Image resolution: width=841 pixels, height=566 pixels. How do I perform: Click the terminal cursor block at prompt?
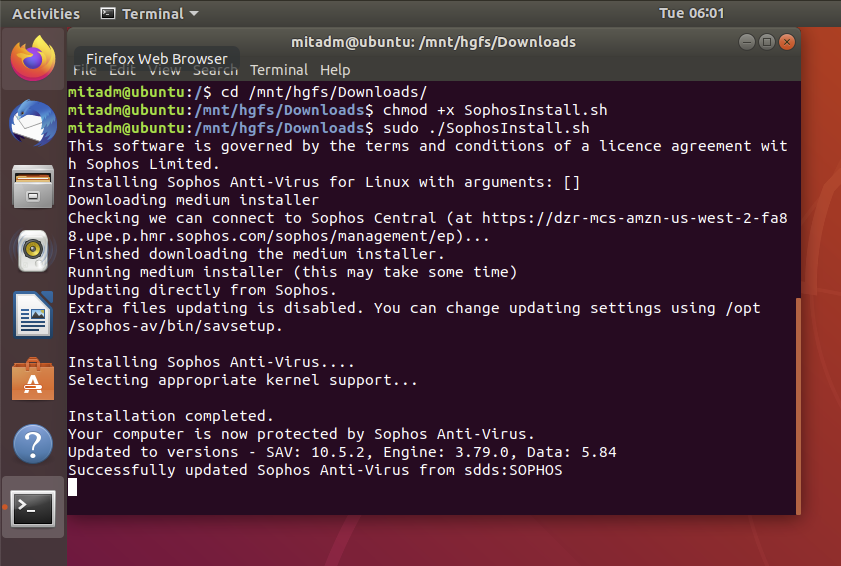pyautogui.click(x=72, y=487)
